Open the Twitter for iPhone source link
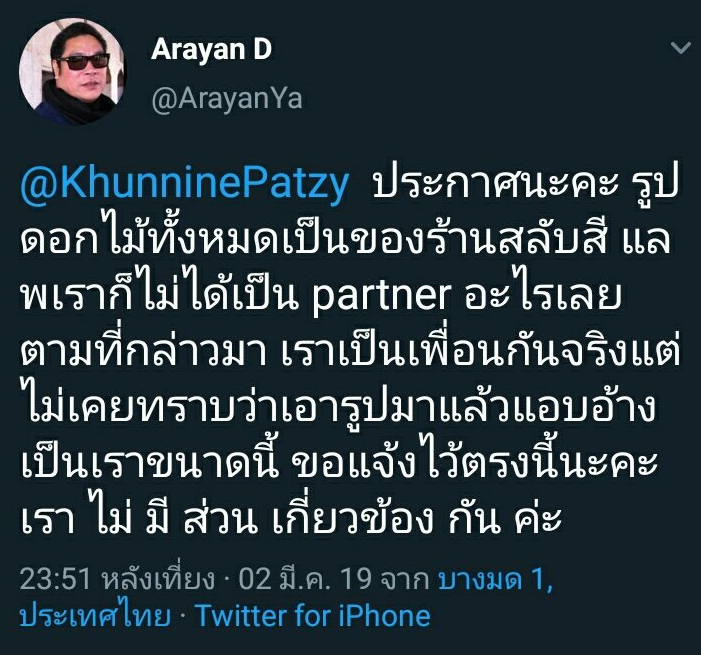 [x=313, y=616]
